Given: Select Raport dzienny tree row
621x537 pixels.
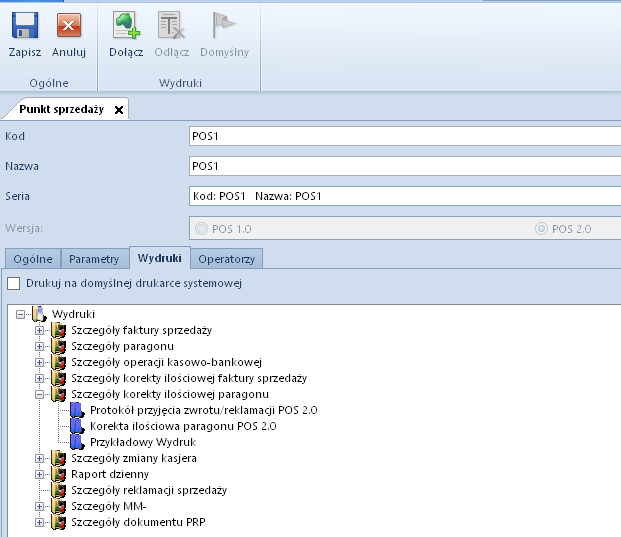Looking at the screenshot, I should pyautogui.click(x=110, y=474).
